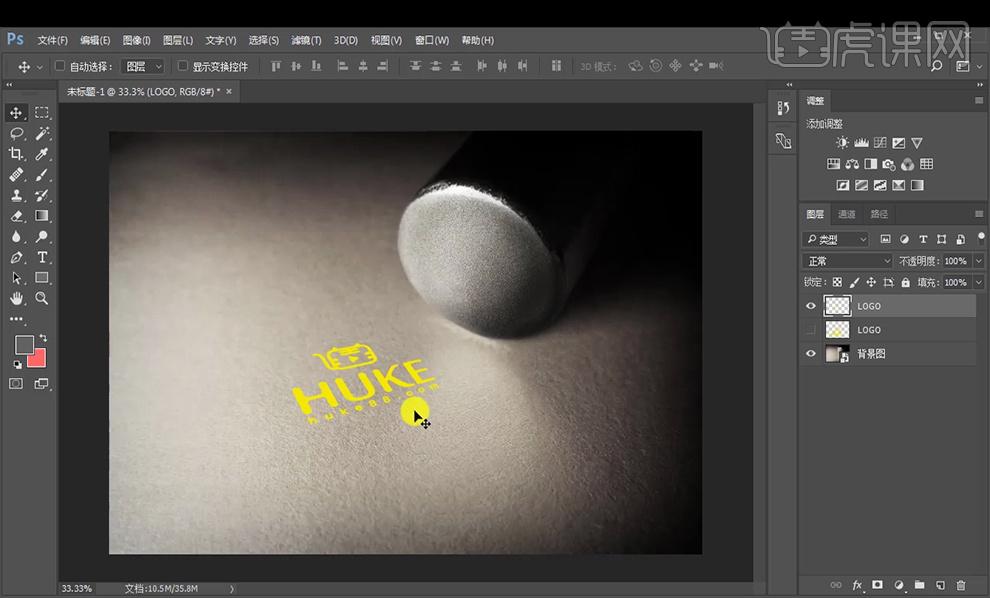Open layer filter 类型 dropdown

coord(835,239)
